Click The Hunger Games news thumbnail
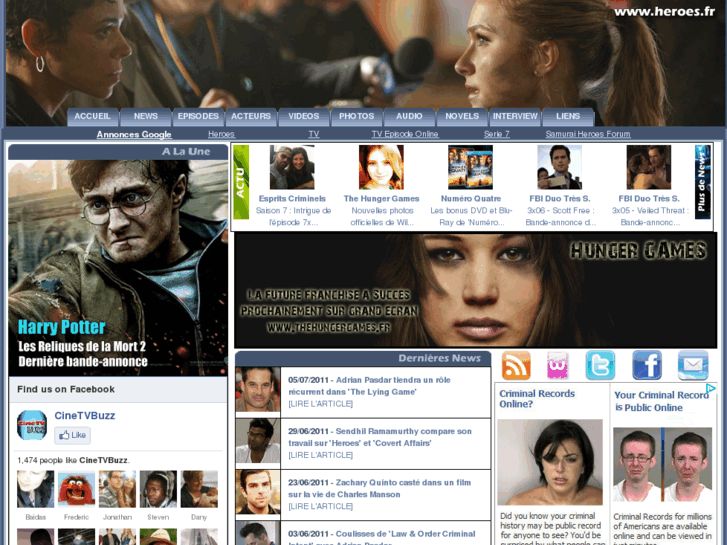727x545 pixels. (381, 167)
